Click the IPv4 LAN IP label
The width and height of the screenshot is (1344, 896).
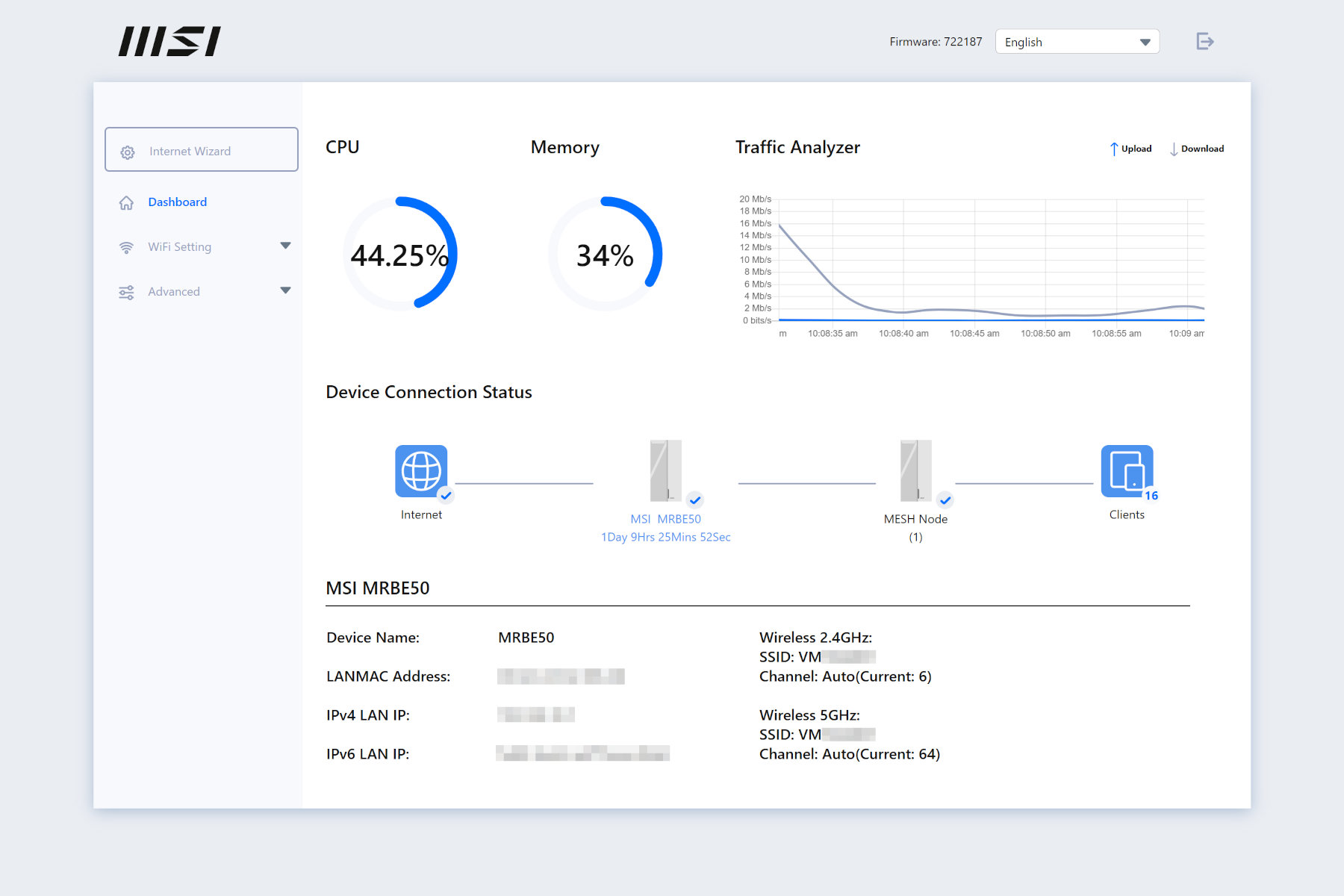(x=367, y=715)
